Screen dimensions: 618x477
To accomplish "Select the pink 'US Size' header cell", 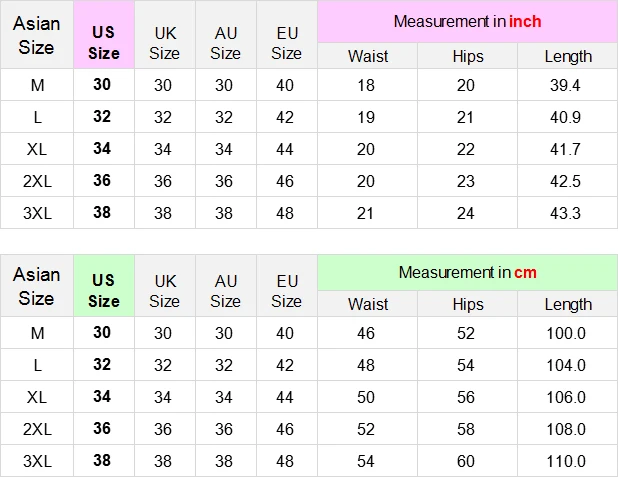I will [x=104, y=35].
